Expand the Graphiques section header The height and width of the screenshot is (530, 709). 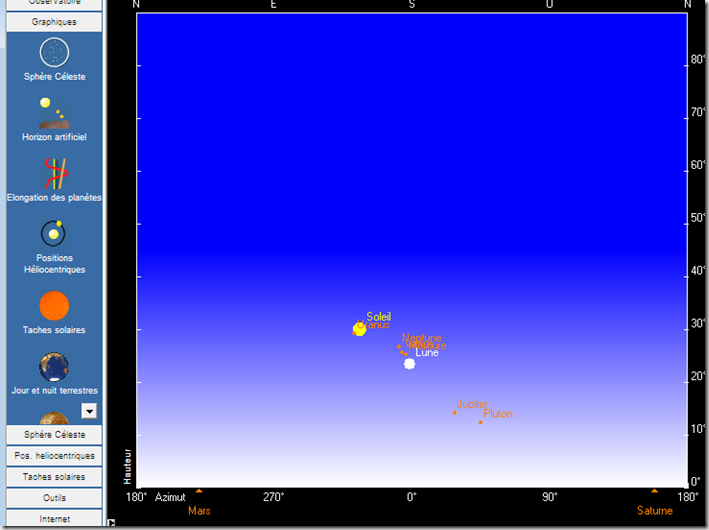[54, 22]
